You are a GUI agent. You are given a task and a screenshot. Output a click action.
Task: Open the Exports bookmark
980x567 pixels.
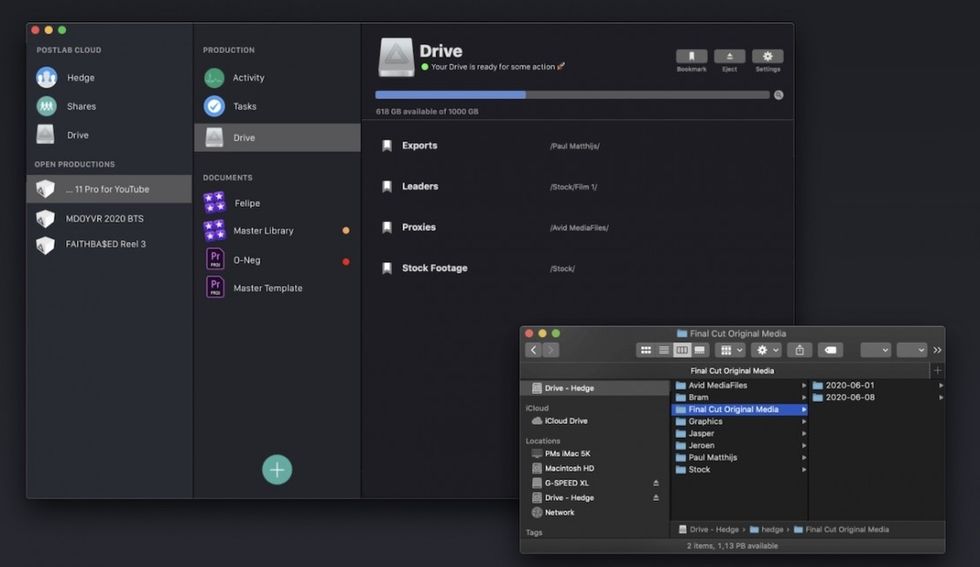419,146
